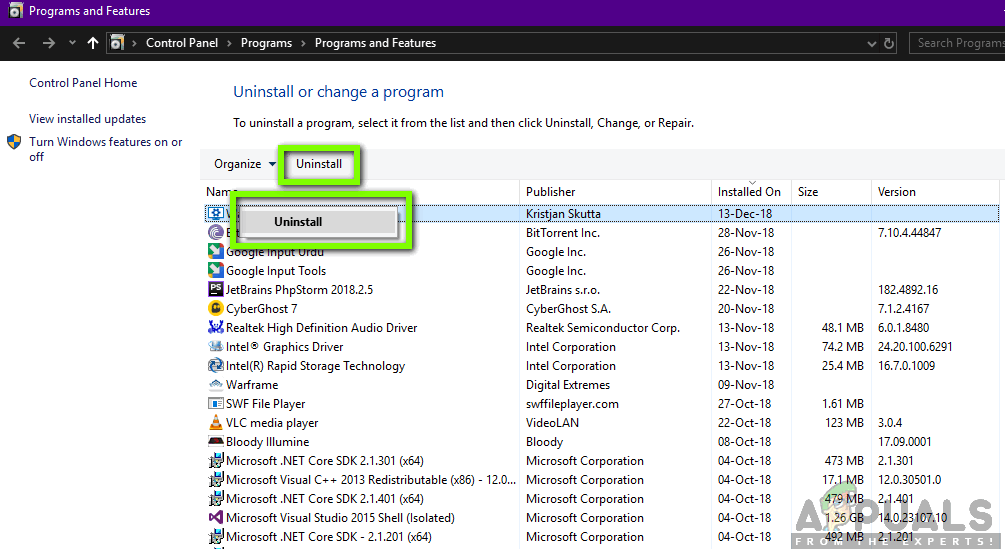Click the Windows features shield icon

pyautogui.click(x=14, y=142)
